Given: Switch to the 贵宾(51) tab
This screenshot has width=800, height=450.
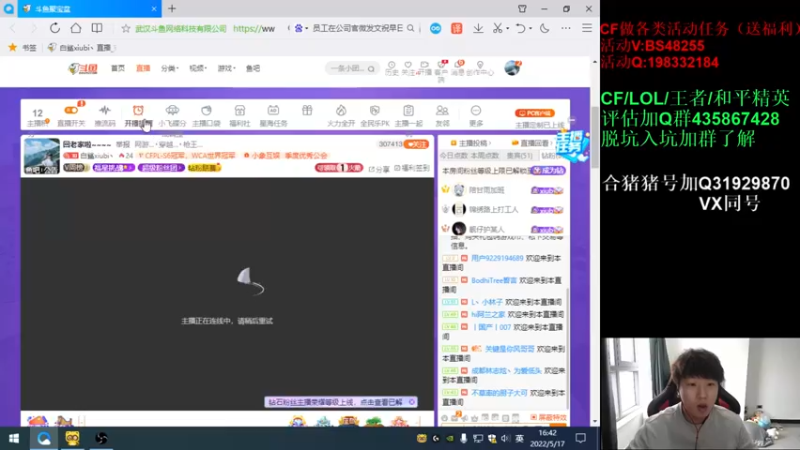Looking at the screenshot, I should pos(519,156).
